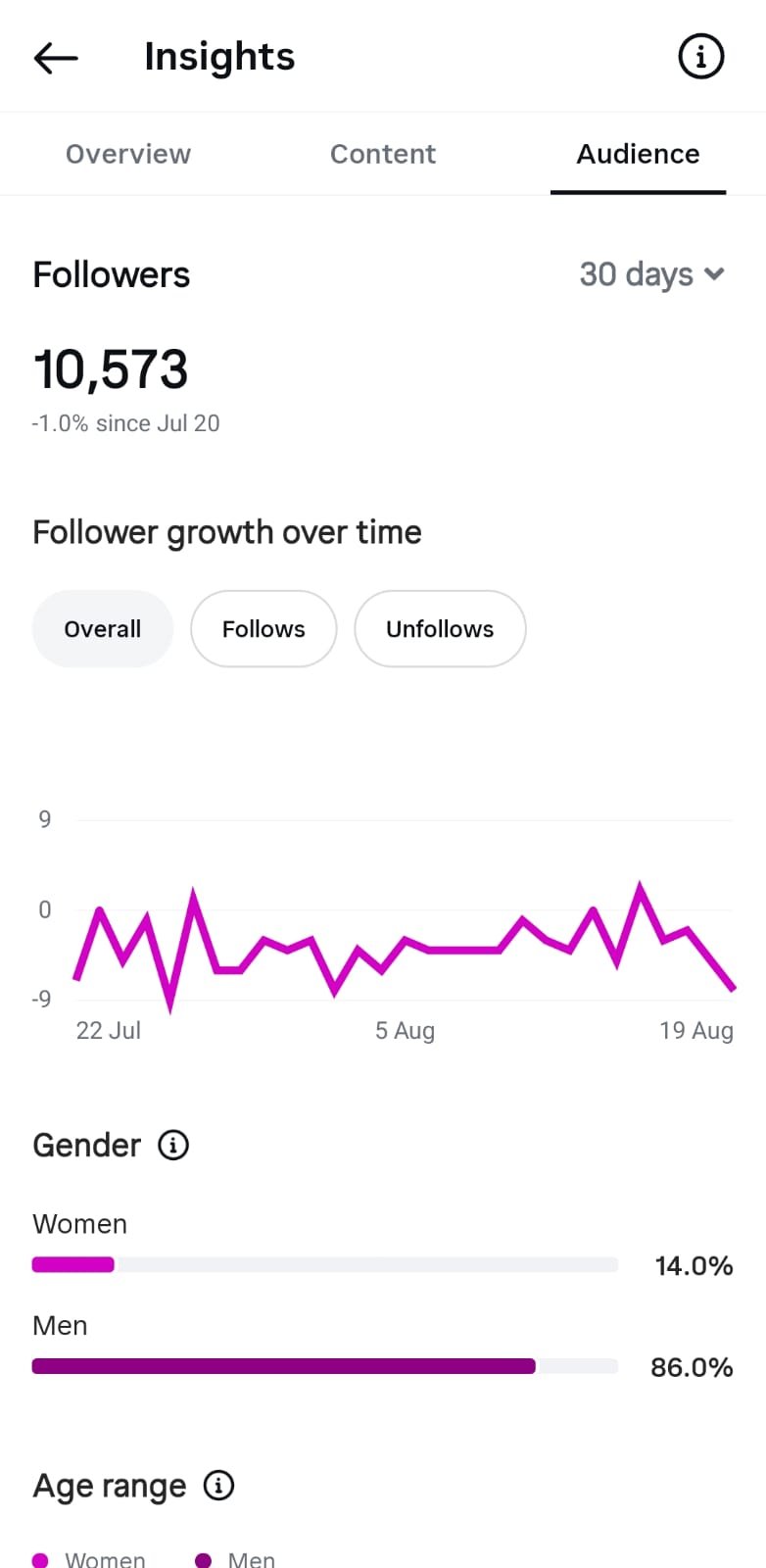Select the Unfollows growth filter
Image resolution: width=766 pixels, height=1568 pixels.
tap(440, 629)
